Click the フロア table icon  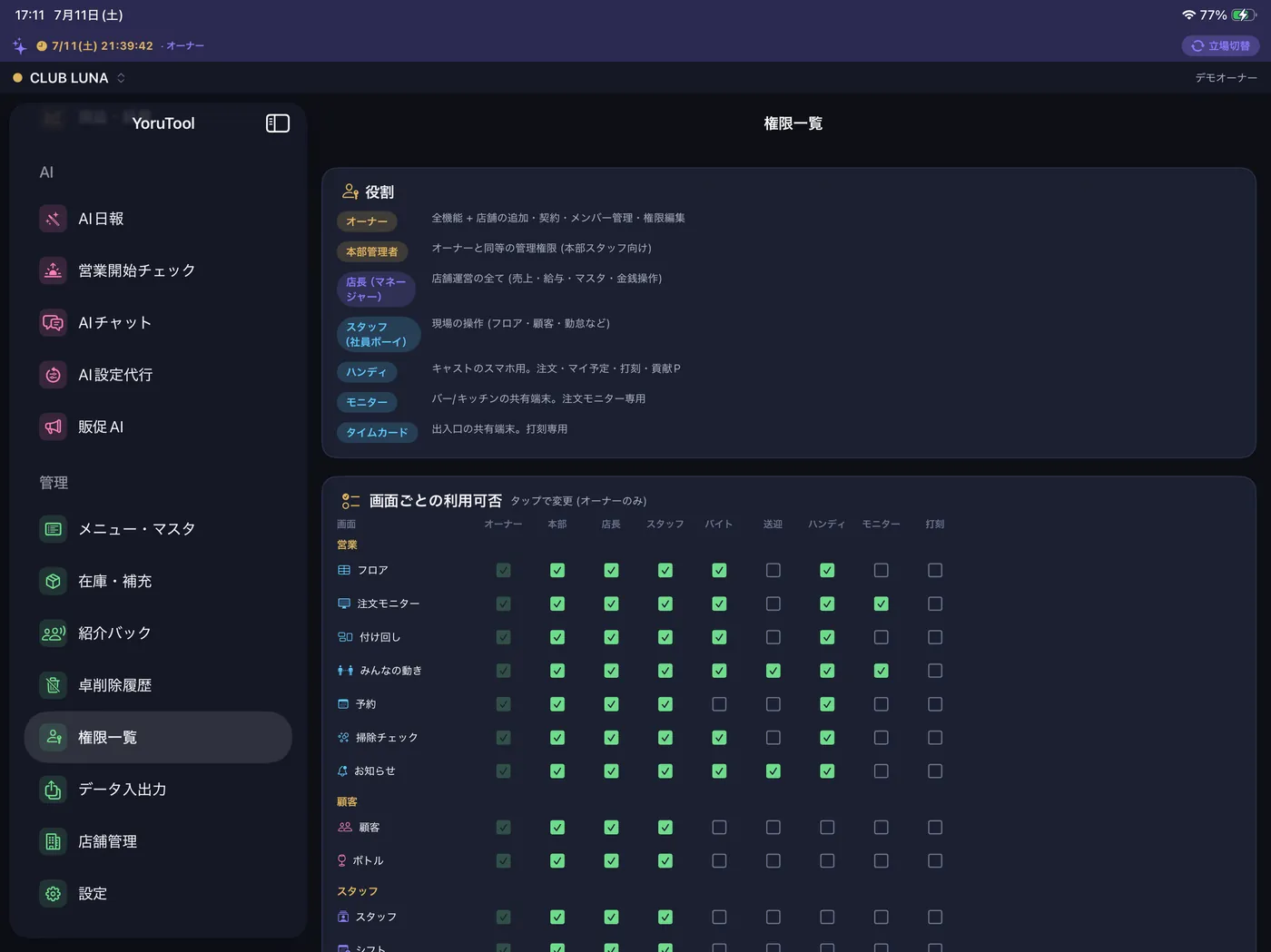pyautogui.click(x=344, y=570)
